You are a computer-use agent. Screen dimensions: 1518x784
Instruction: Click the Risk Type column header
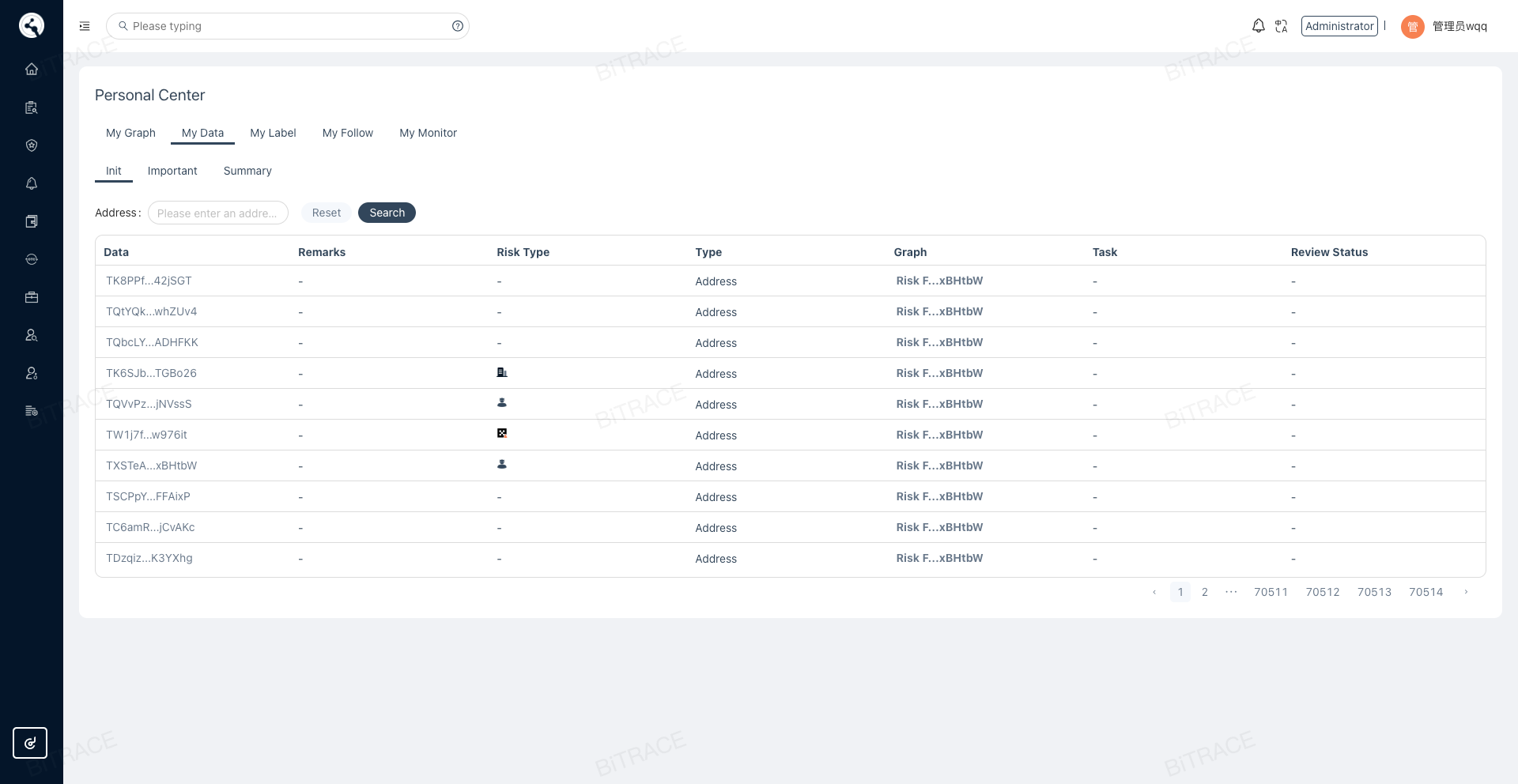point(523,252)
